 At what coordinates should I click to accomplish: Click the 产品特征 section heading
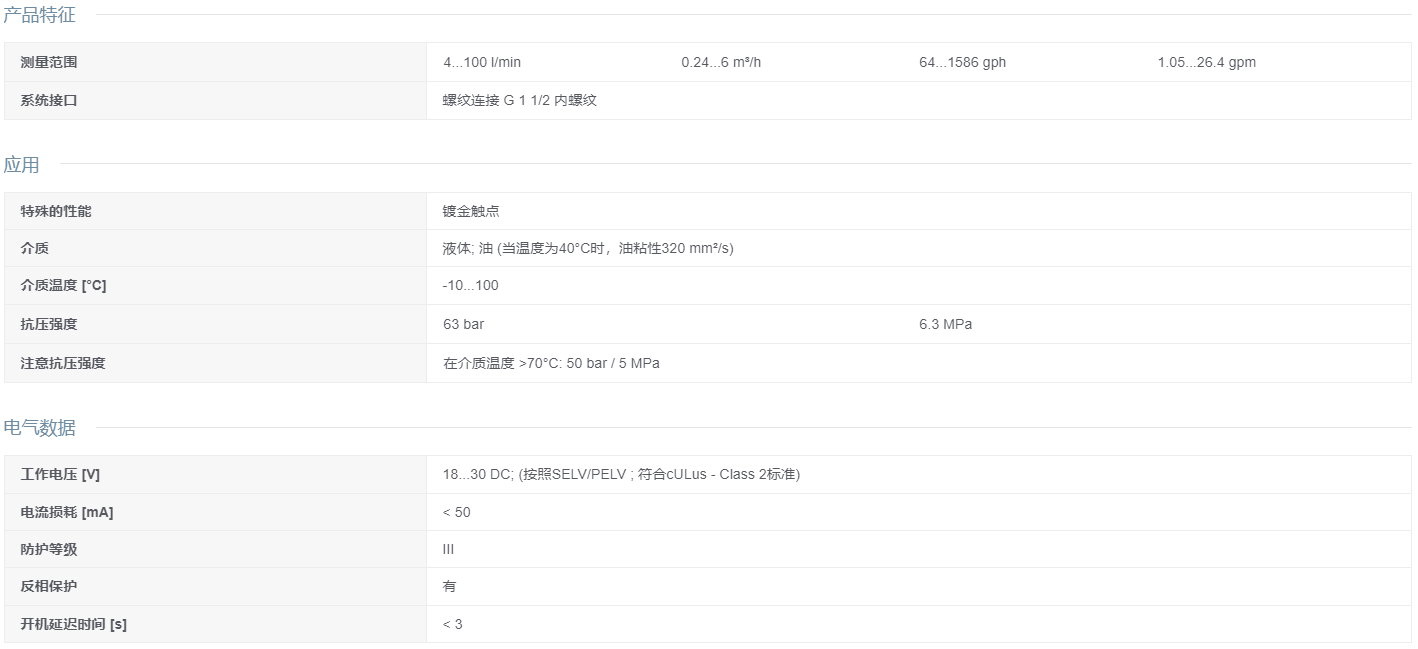[40, 15]
